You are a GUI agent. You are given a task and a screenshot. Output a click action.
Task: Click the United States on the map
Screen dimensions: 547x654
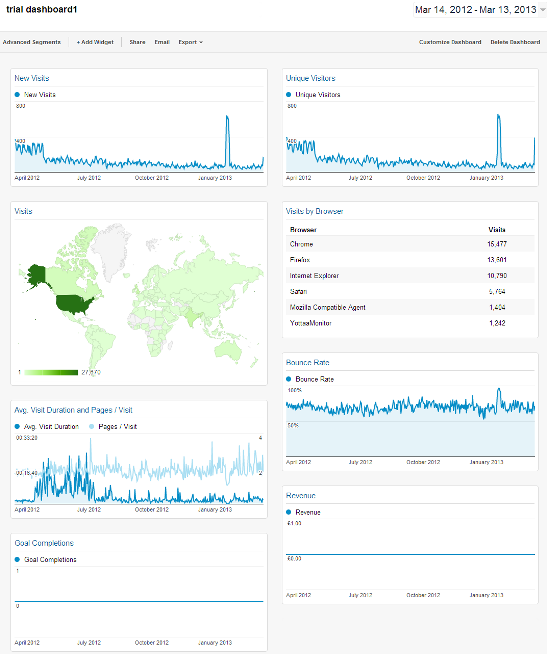(75, 303)
